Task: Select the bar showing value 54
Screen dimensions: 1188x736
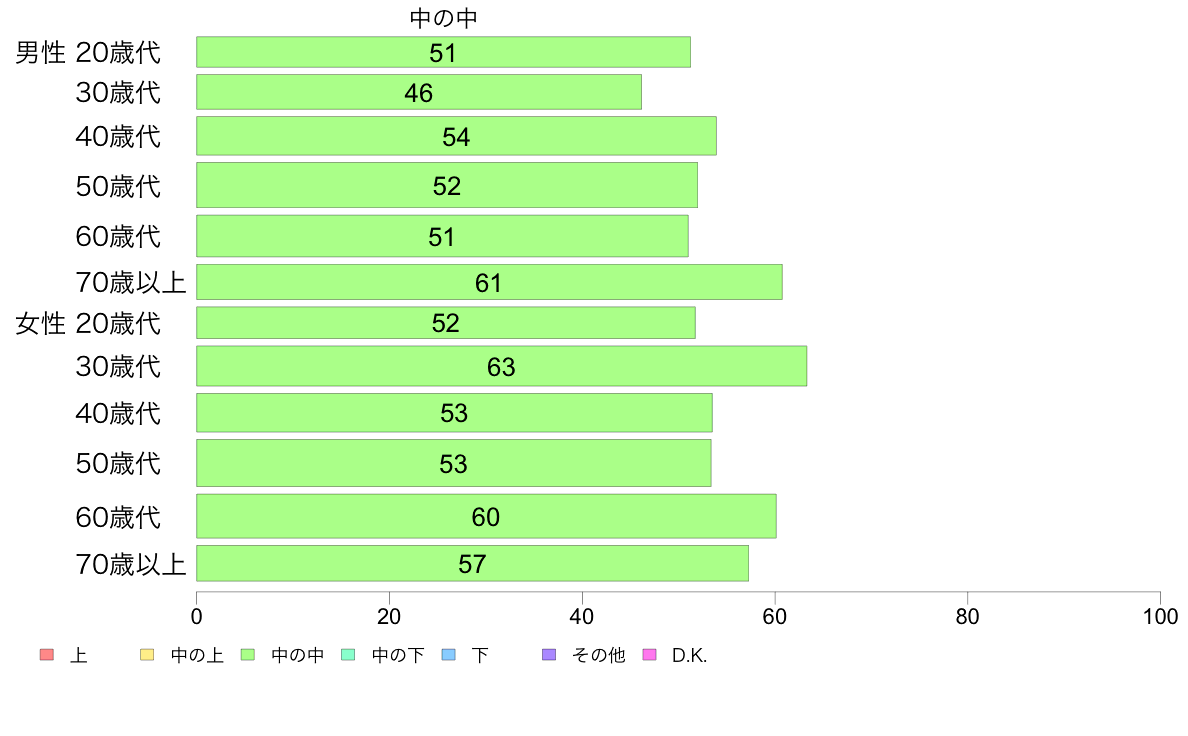Action: tap(456, 136)
